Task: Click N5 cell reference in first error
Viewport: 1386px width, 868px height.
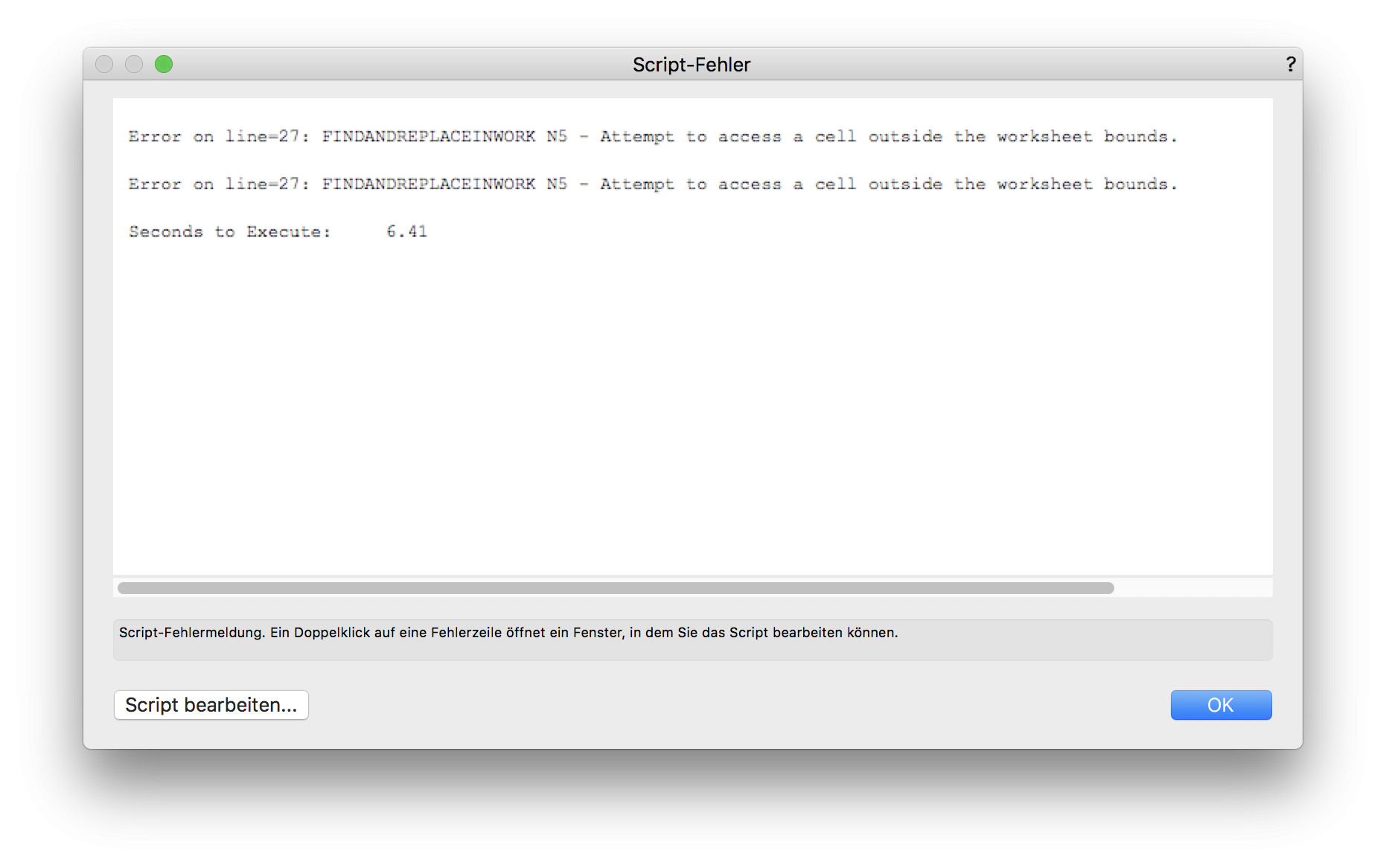Action: [x=557, y=137]
